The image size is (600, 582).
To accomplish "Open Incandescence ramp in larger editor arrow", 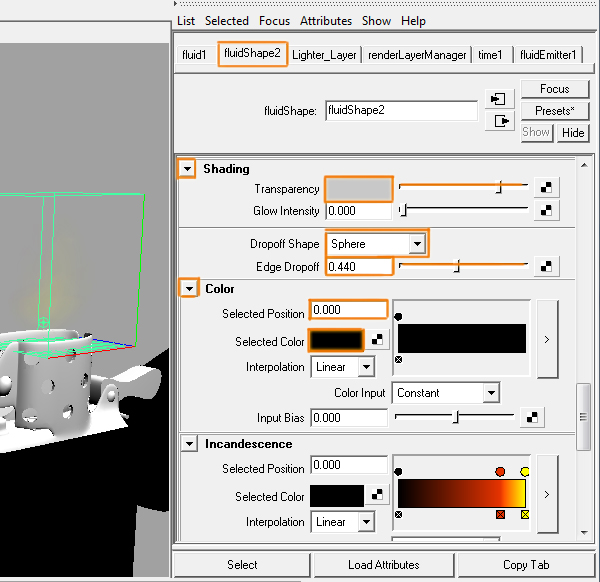I will pos(547,494).
